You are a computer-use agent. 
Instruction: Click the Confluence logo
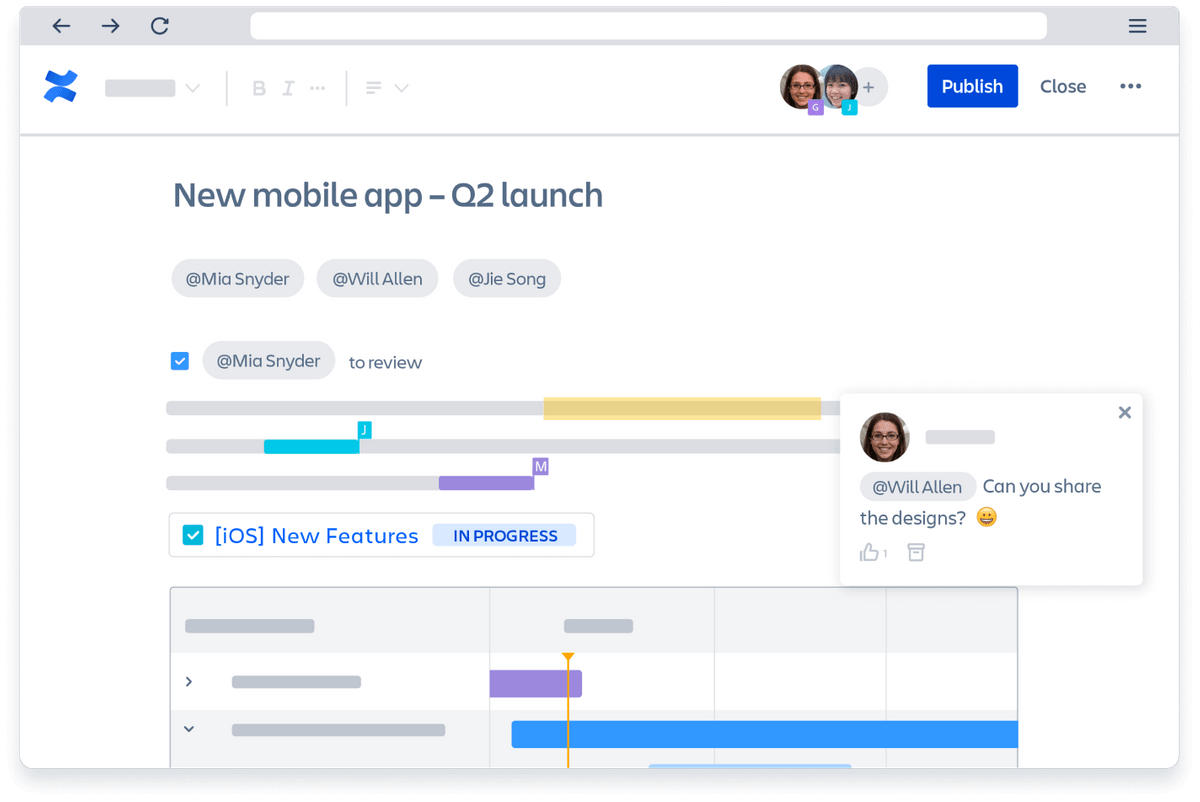click(x=61, y=87)
